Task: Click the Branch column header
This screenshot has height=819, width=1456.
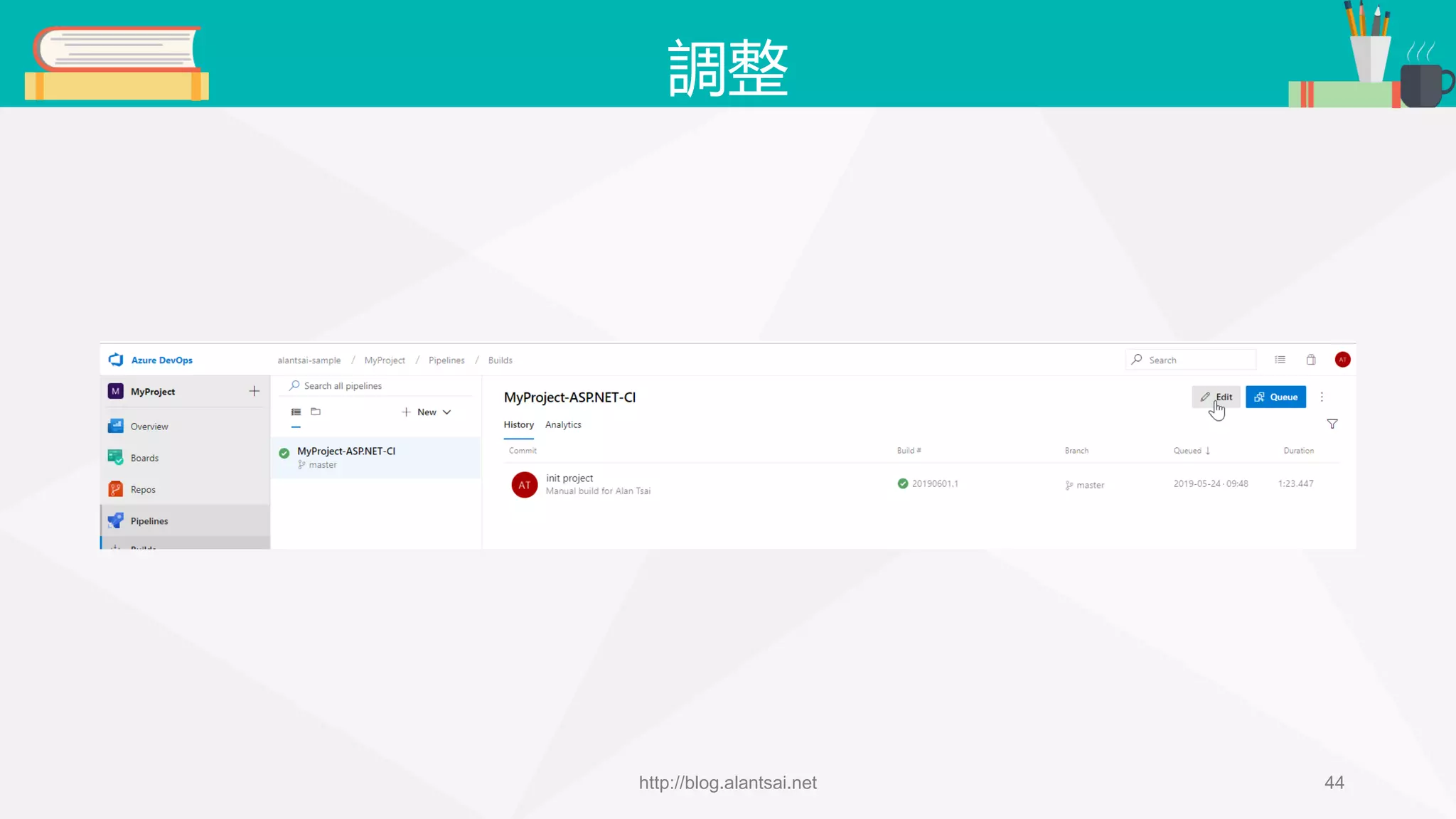Action: [x=1076, y=451]
